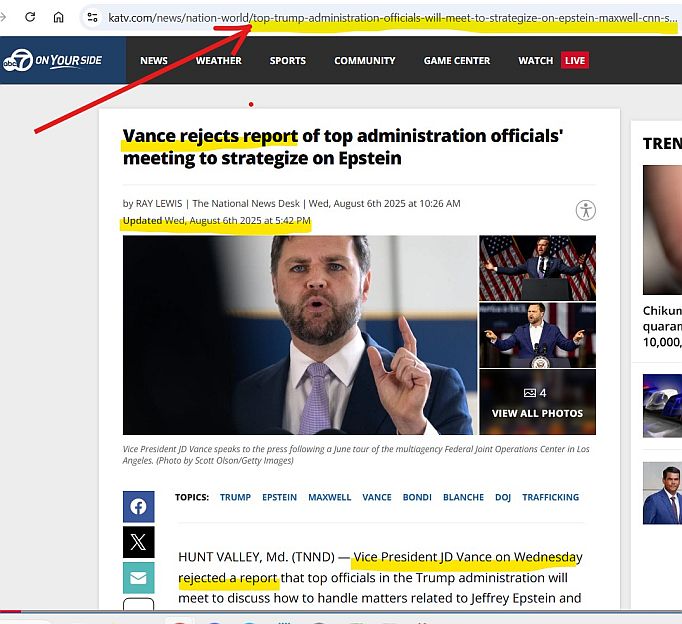Open the BONDI topic link

tap(417, 497)
